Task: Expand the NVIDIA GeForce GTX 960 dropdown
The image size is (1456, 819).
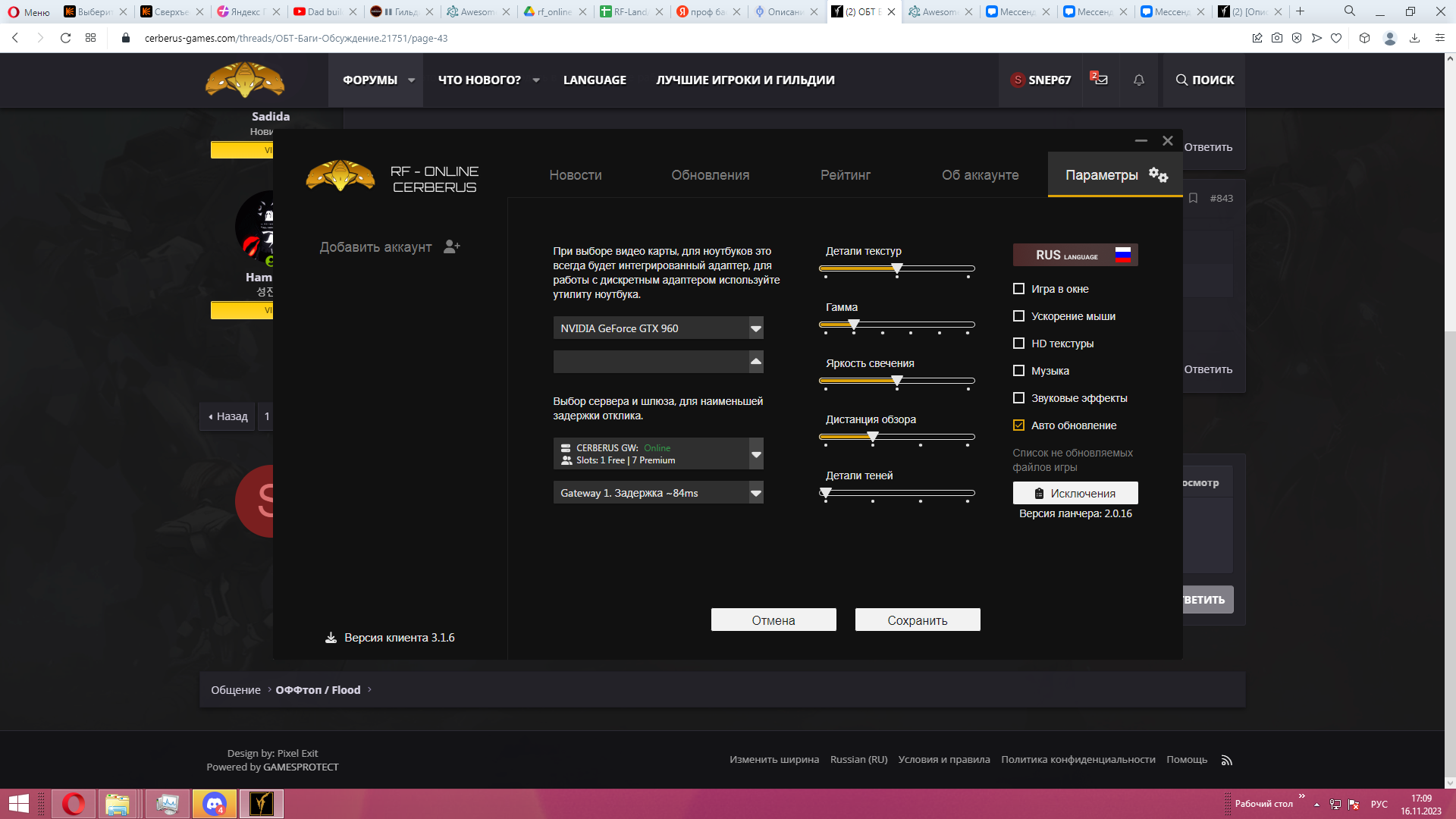Action: coord(755,328)
